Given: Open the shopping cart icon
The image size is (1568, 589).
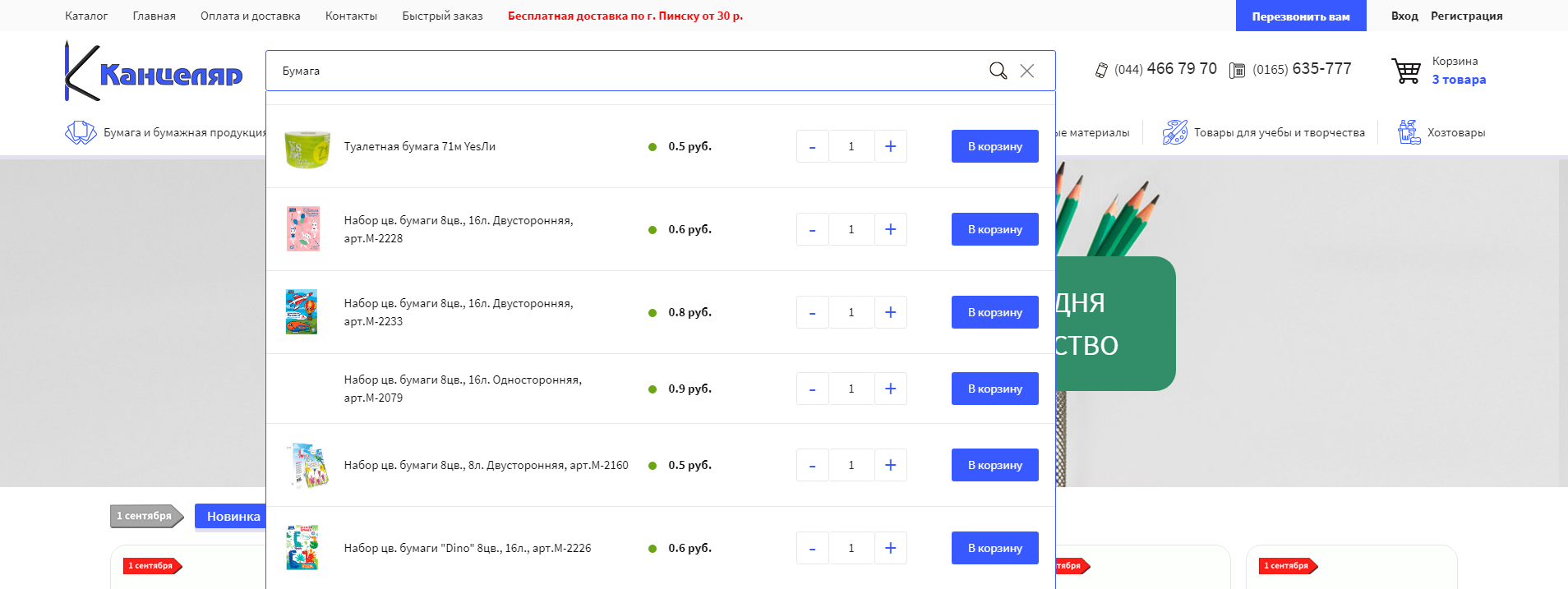Looking at the screenshot, I should (x=1405, y=71).
